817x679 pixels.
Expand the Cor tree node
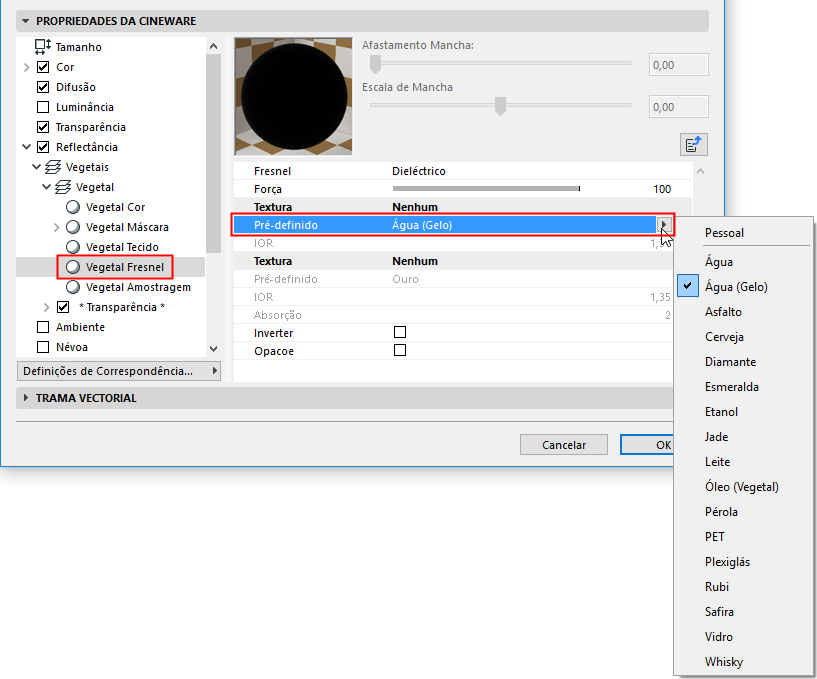pos(27,67)
